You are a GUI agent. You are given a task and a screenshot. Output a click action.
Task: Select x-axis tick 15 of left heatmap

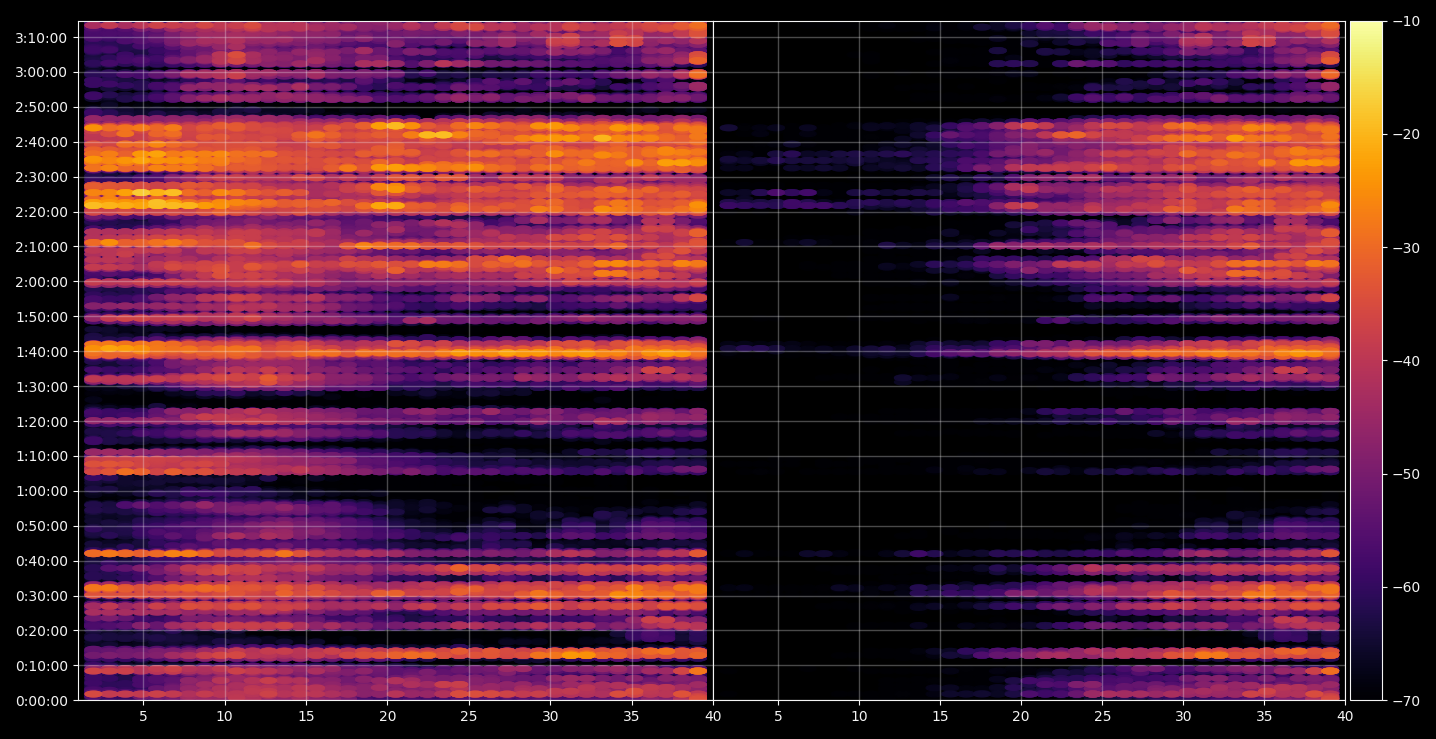306,717
